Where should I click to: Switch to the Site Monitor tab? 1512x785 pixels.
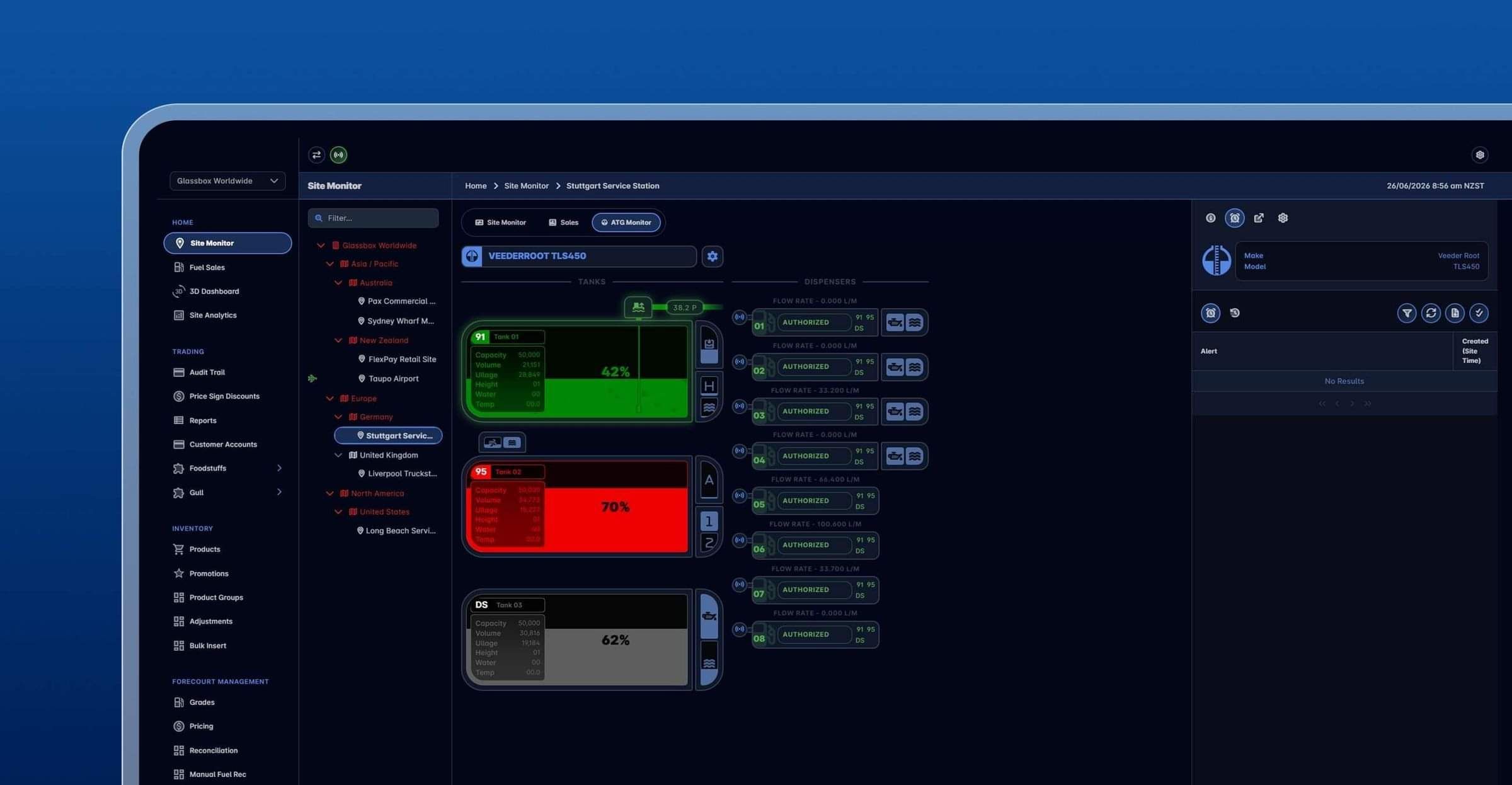[500, 222]
